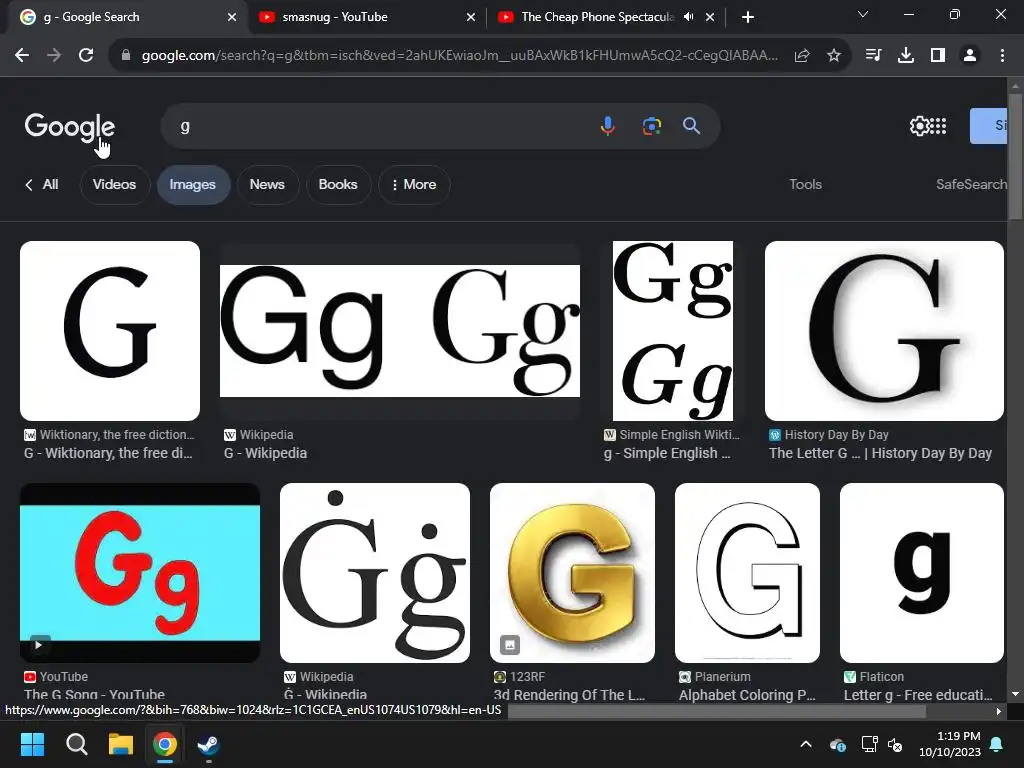Open Google Lens image search icon
Screen dimensions: 1024x768
pos(651,126)
